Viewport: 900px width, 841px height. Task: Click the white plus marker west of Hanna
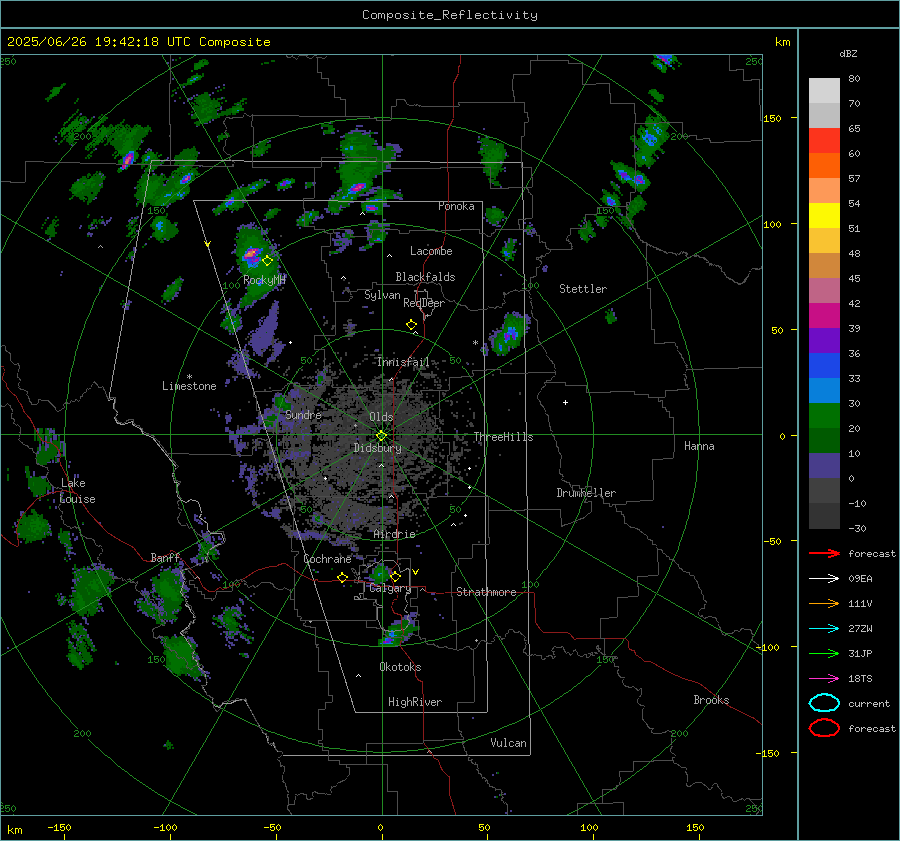[565, 402]
